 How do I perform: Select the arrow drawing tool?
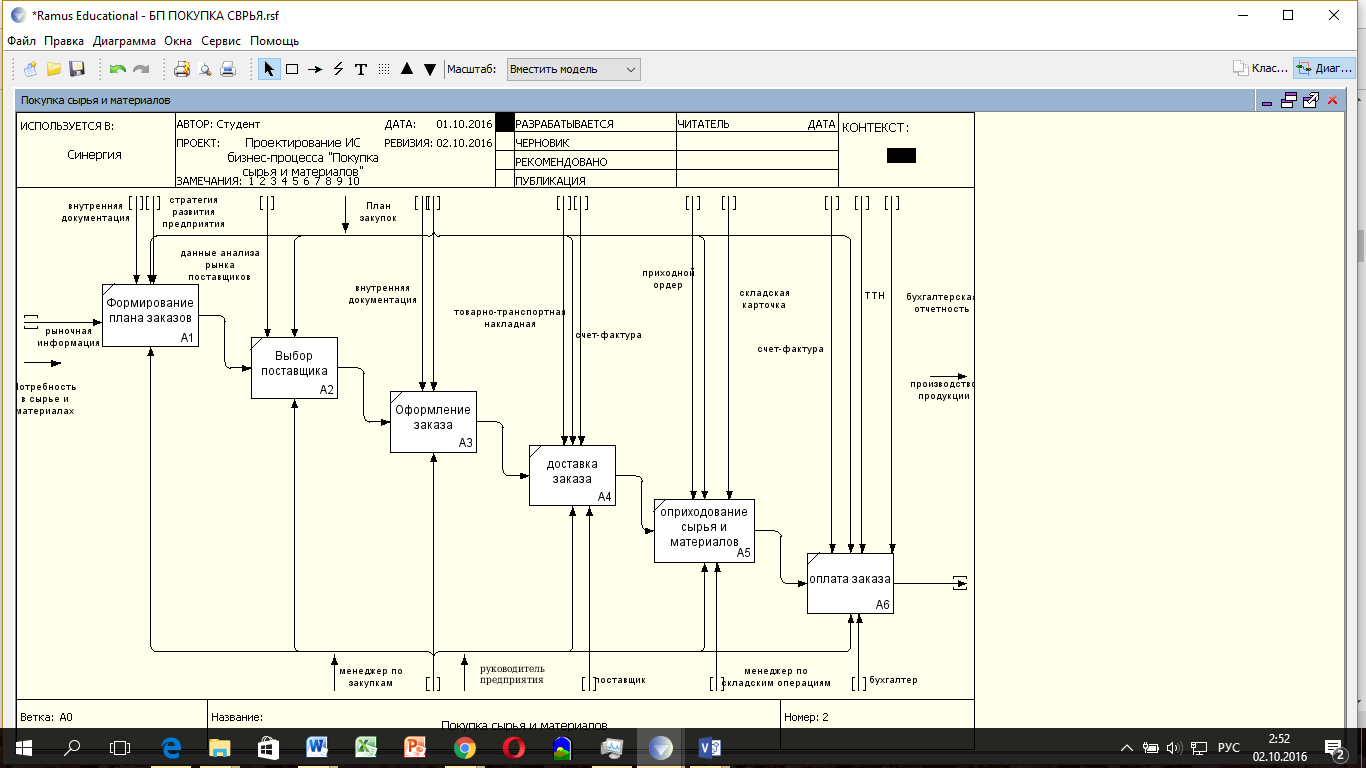click(x=315, y=69)
